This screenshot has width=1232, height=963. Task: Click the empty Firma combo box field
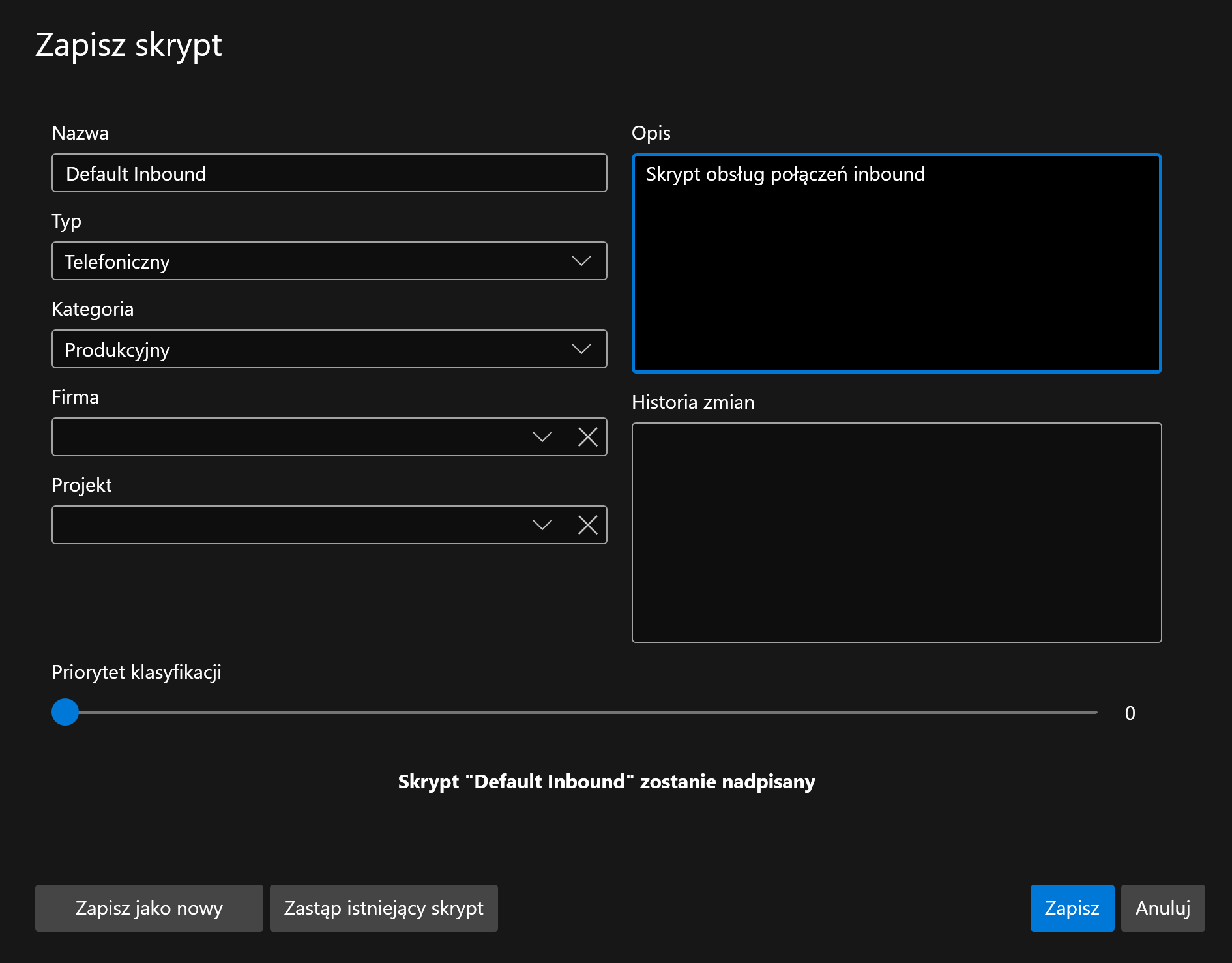(x=287, y=437)
